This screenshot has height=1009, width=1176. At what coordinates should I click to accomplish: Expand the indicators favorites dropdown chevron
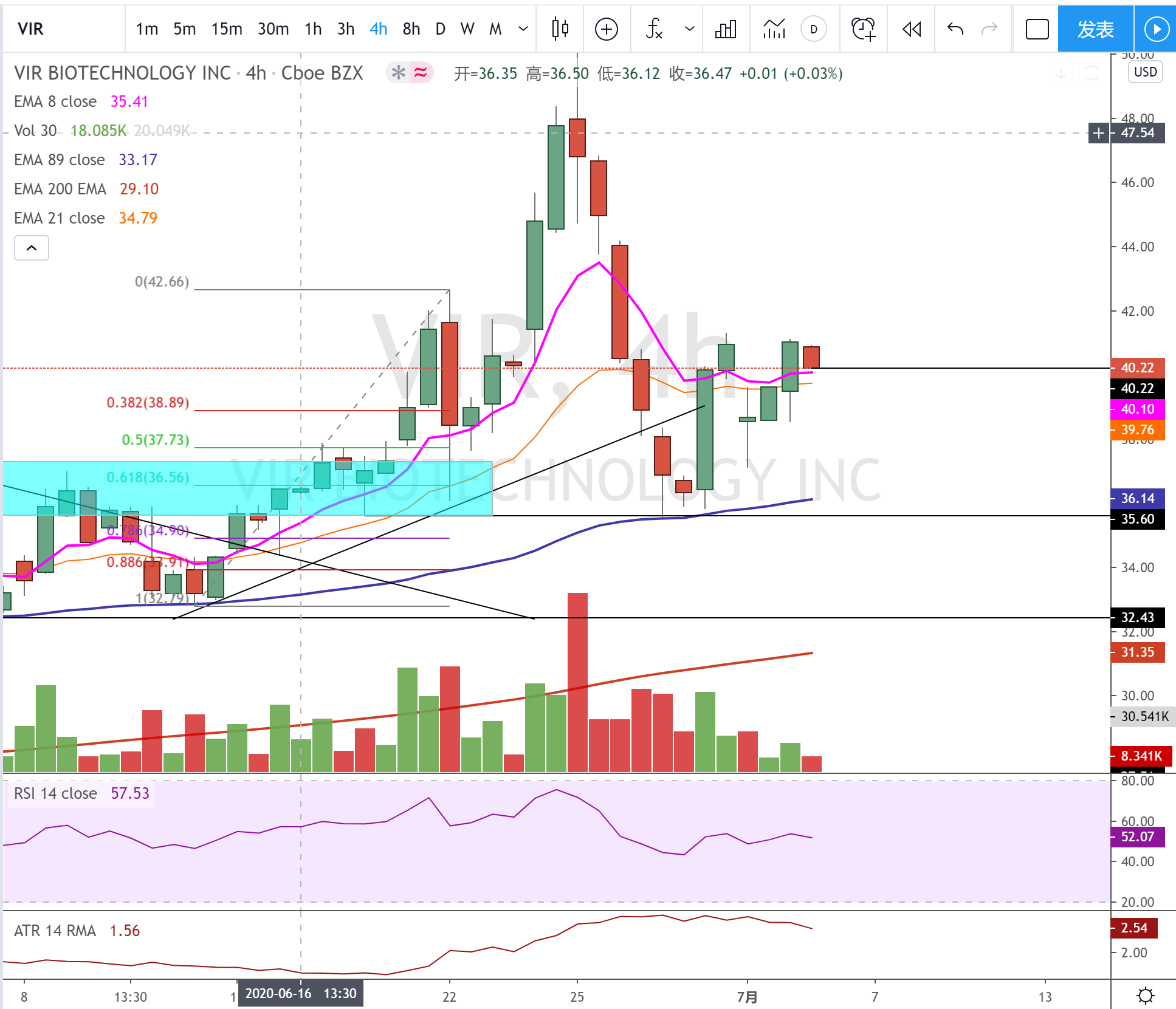[689, 29]
